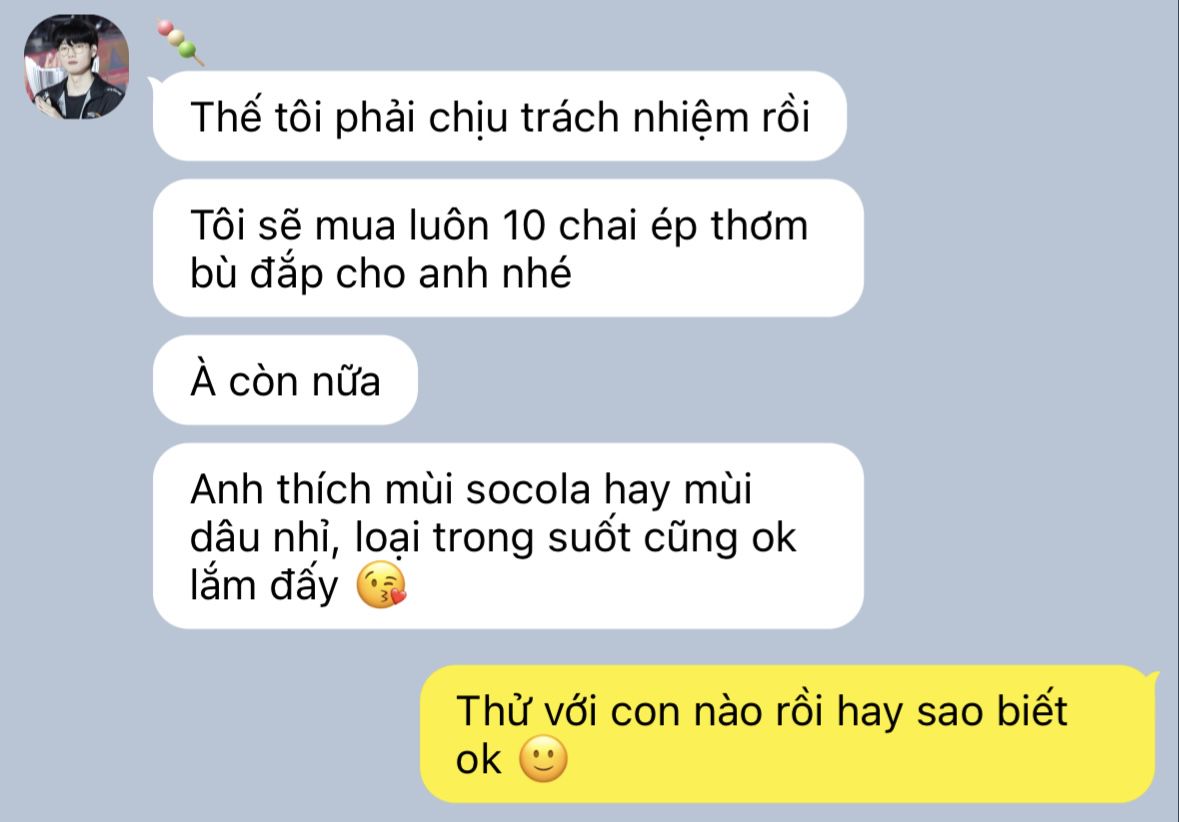
Task: Click the kissing face emoji in message
Action: tap(381, 584)
